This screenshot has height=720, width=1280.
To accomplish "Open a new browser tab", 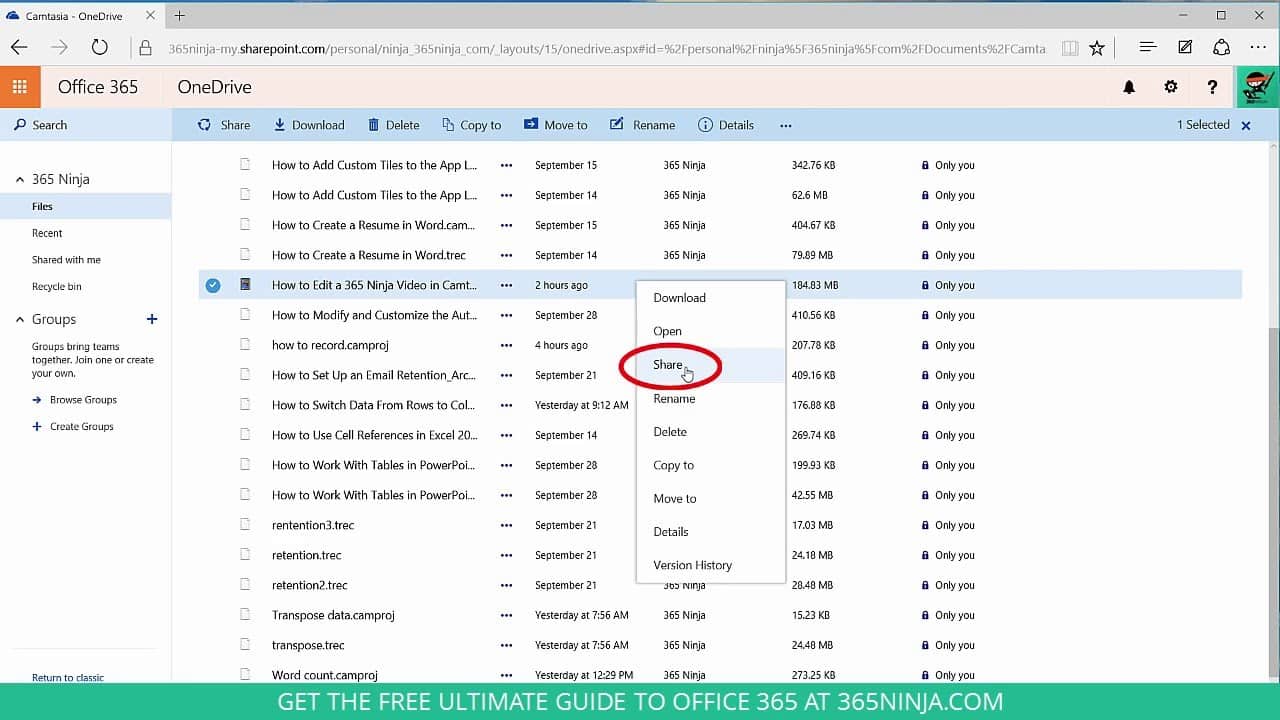I will click(180, 15).
